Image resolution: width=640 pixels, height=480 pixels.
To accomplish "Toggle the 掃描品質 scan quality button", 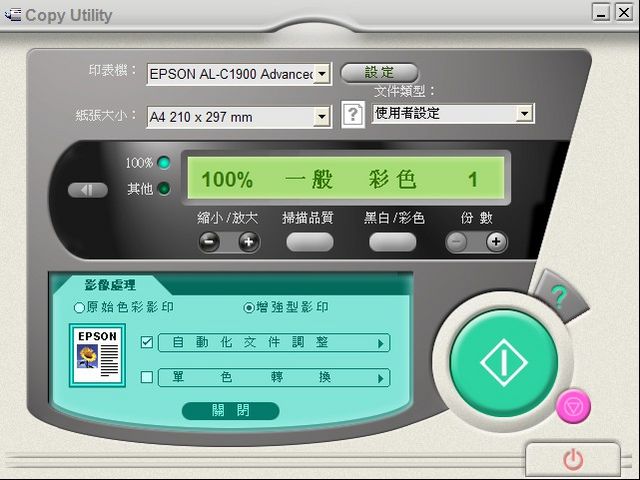I will [x=310, y=242].
